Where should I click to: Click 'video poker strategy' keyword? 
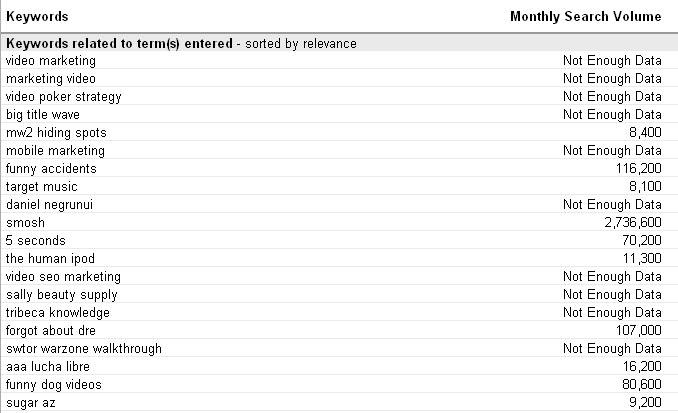(63, 96)
